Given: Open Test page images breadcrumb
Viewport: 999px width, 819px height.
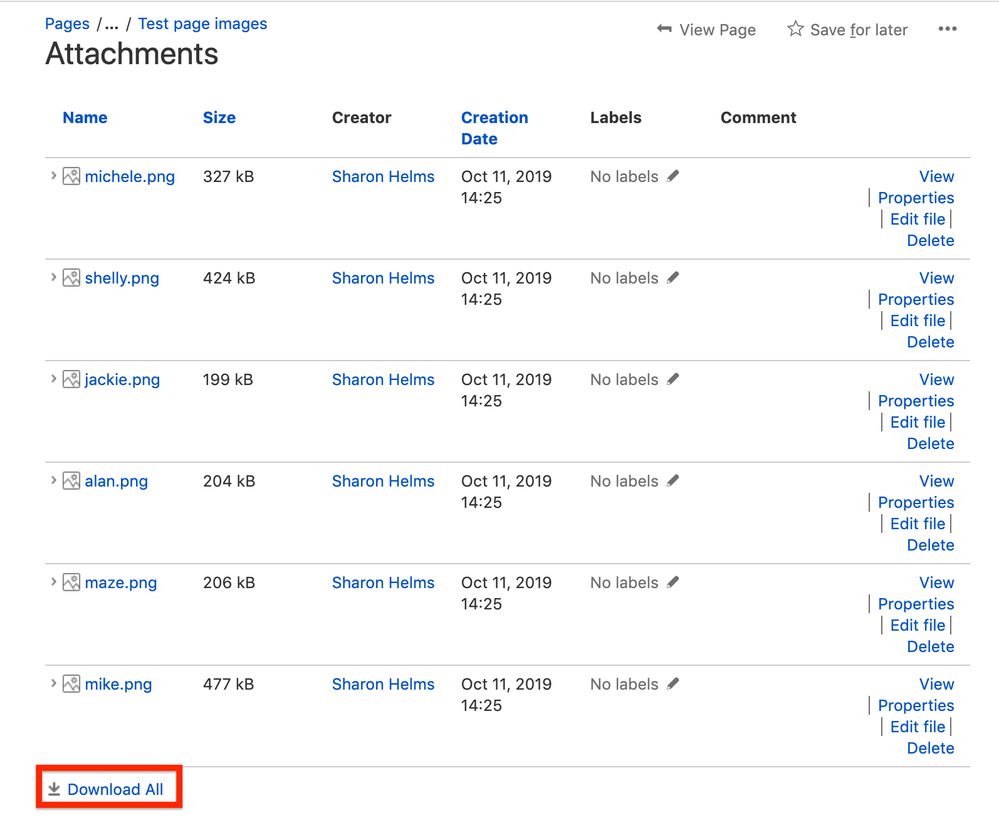Looking at the screenshot, I should click(203, 24).
